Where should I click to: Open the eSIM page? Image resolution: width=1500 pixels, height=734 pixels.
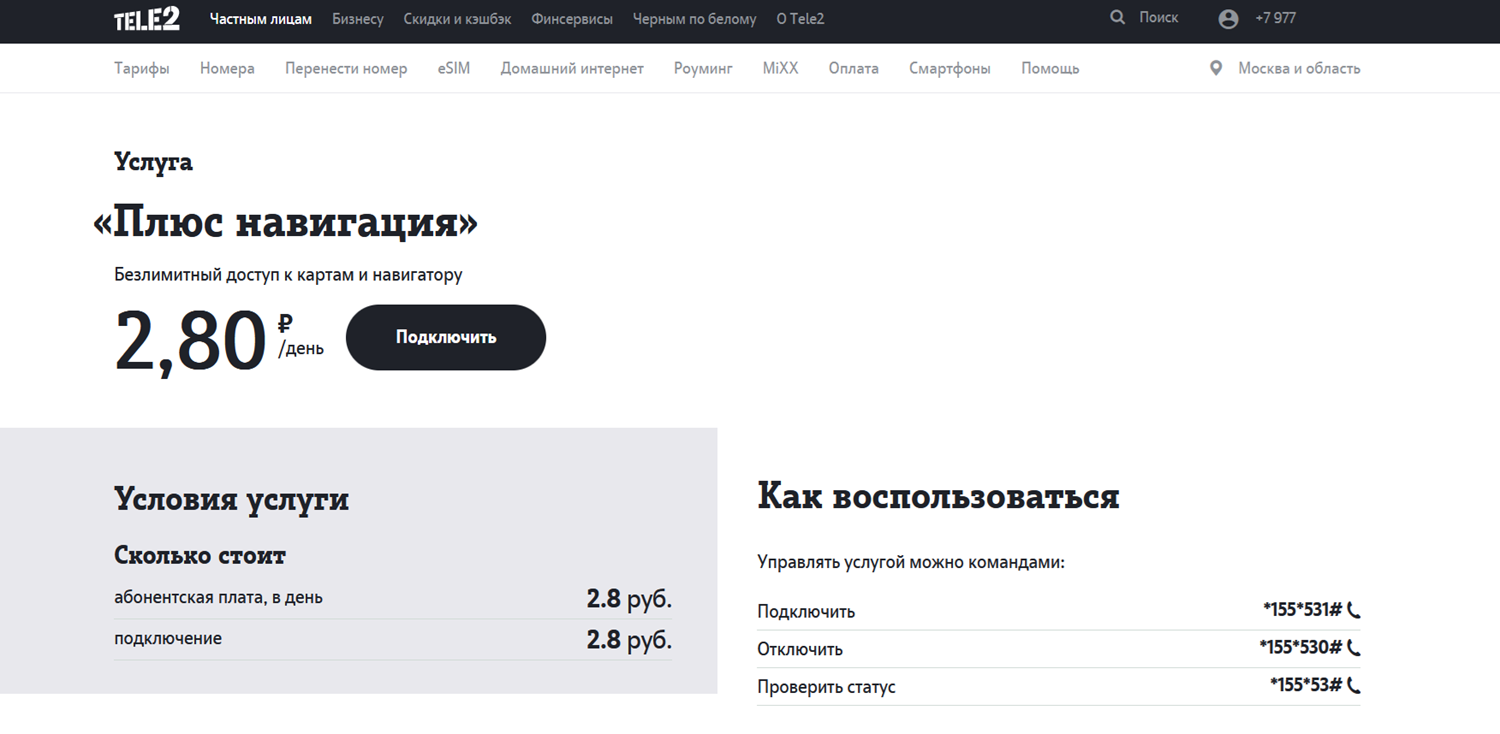(x=454, y=68)
